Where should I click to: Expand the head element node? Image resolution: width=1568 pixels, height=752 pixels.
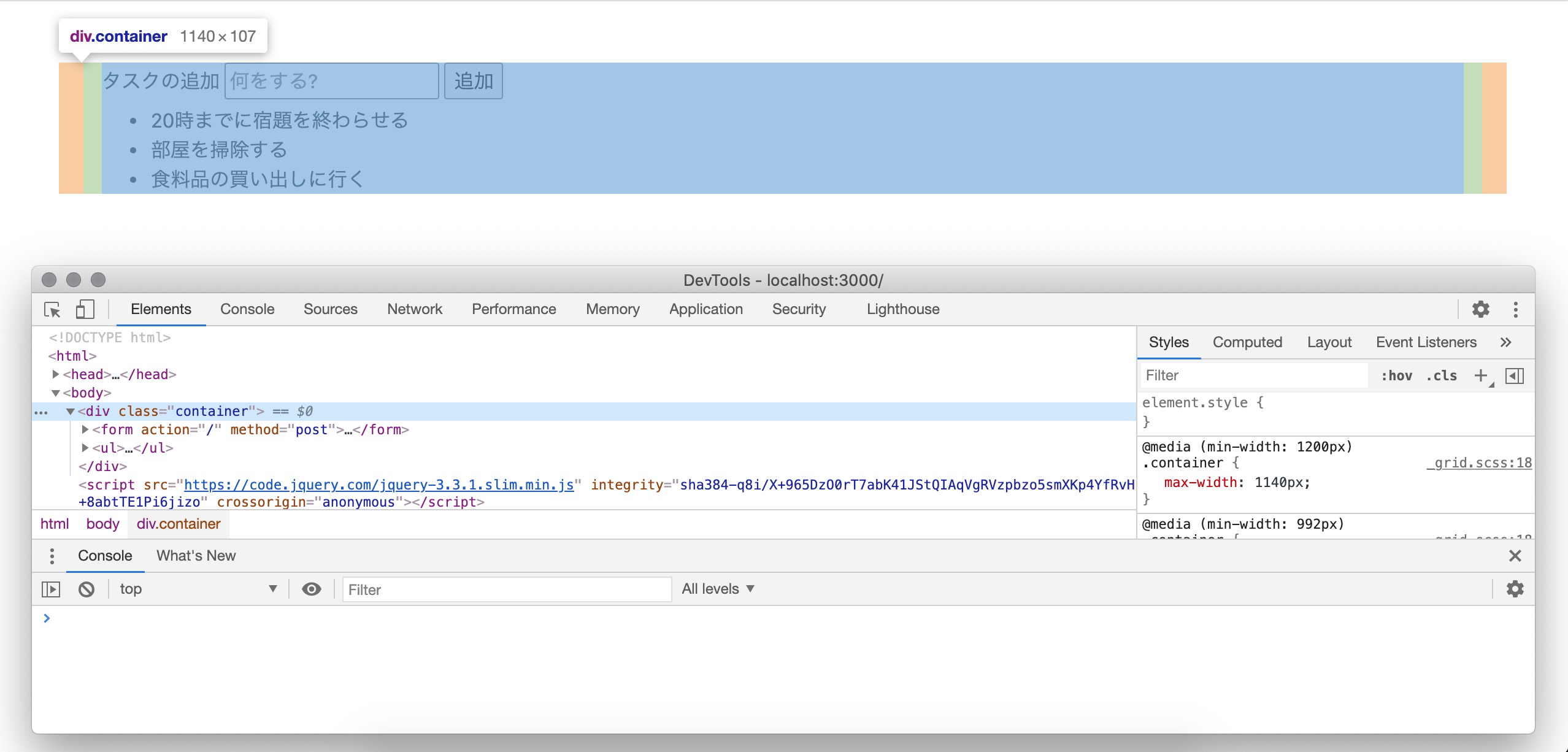[56, 374]
